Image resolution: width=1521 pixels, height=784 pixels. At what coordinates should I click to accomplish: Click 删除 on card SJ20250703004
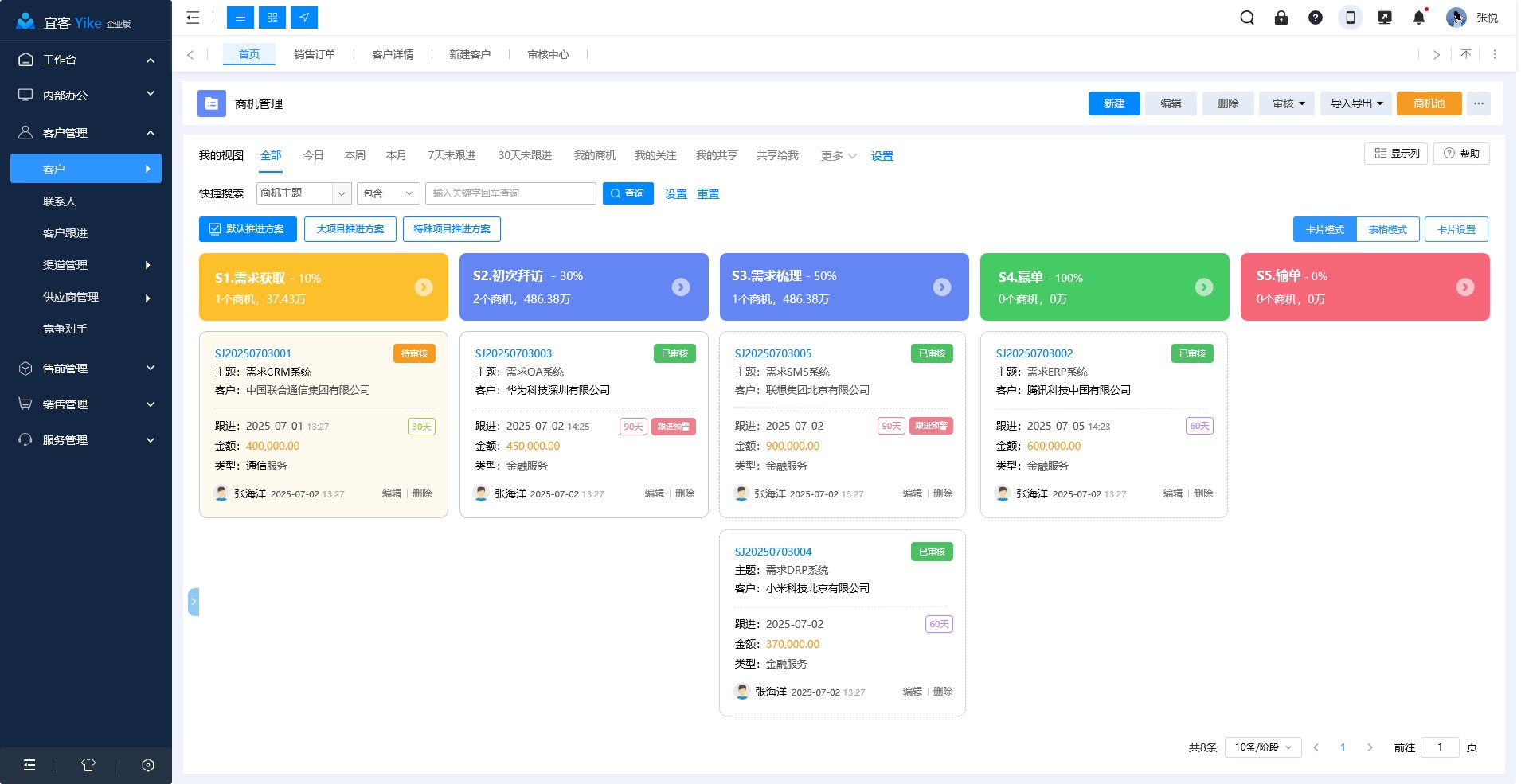coord(943,692)
